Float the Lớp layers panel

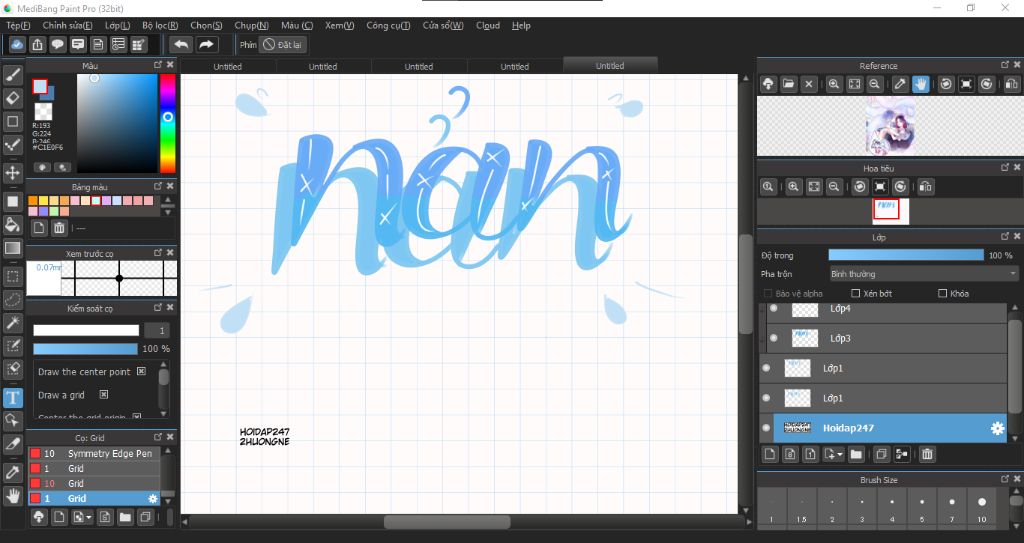tap(1005, 237)
